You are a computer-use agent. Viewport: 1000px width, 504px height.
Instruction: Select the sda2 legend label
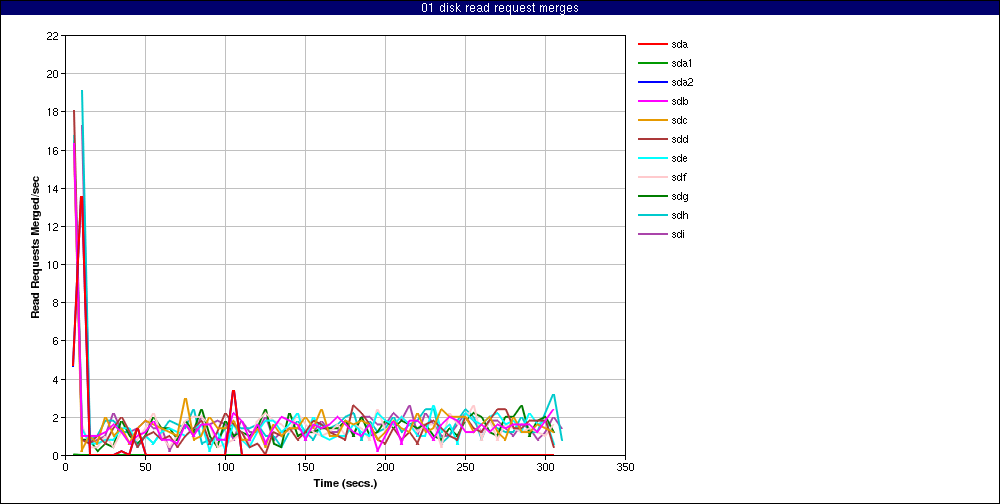(x=682, y=82)
